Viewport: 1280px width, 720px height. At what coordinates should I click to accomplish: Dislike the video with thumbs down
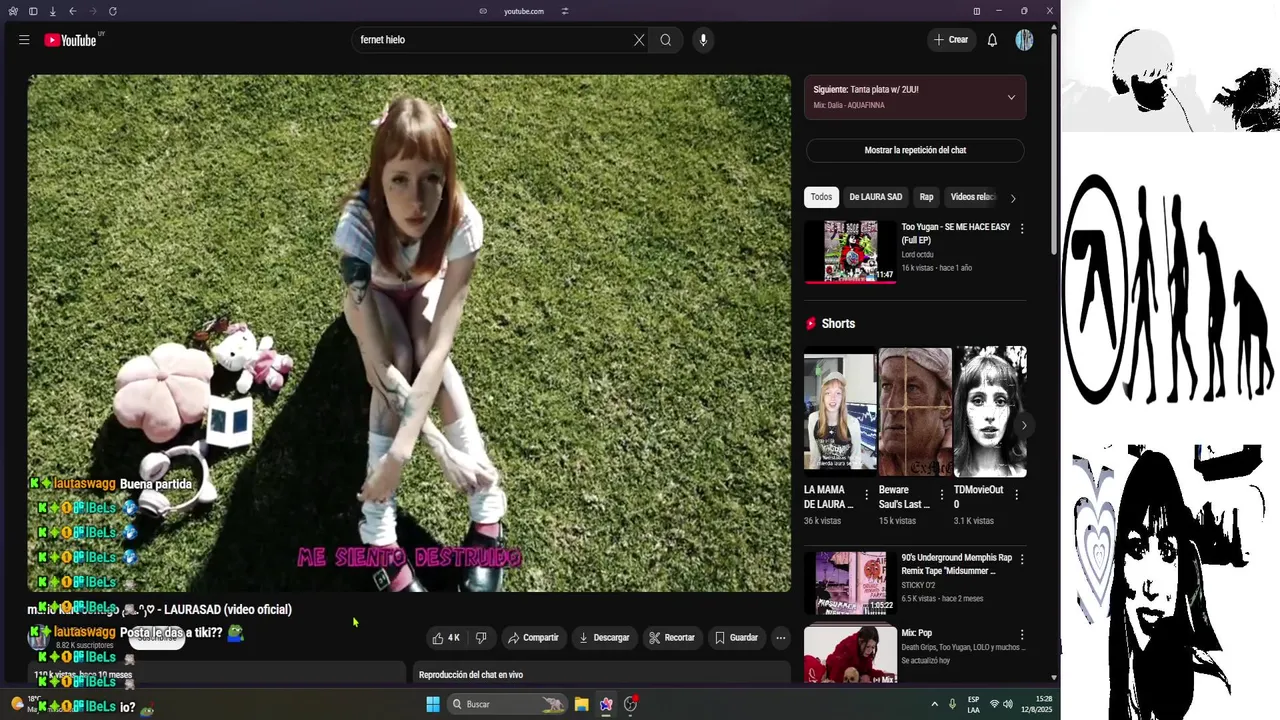pos(481,638)
